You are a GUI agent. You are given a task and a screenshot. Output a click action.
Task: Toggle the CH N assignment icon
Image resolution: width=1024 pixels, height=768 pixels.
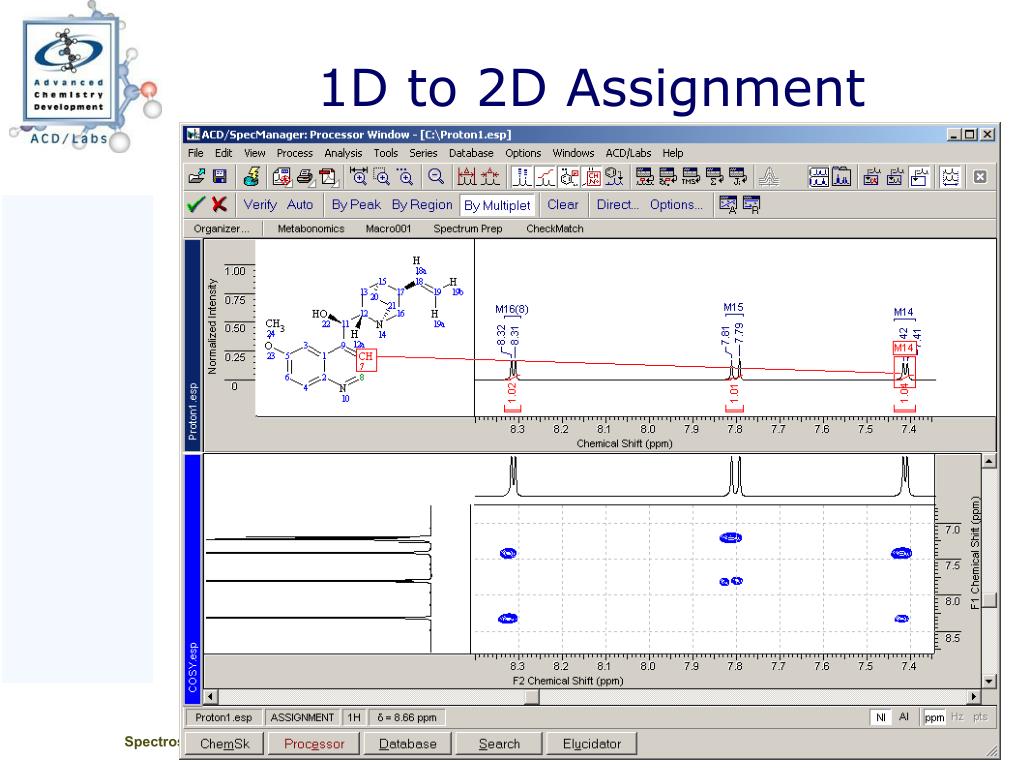click(x=592, y=176)
